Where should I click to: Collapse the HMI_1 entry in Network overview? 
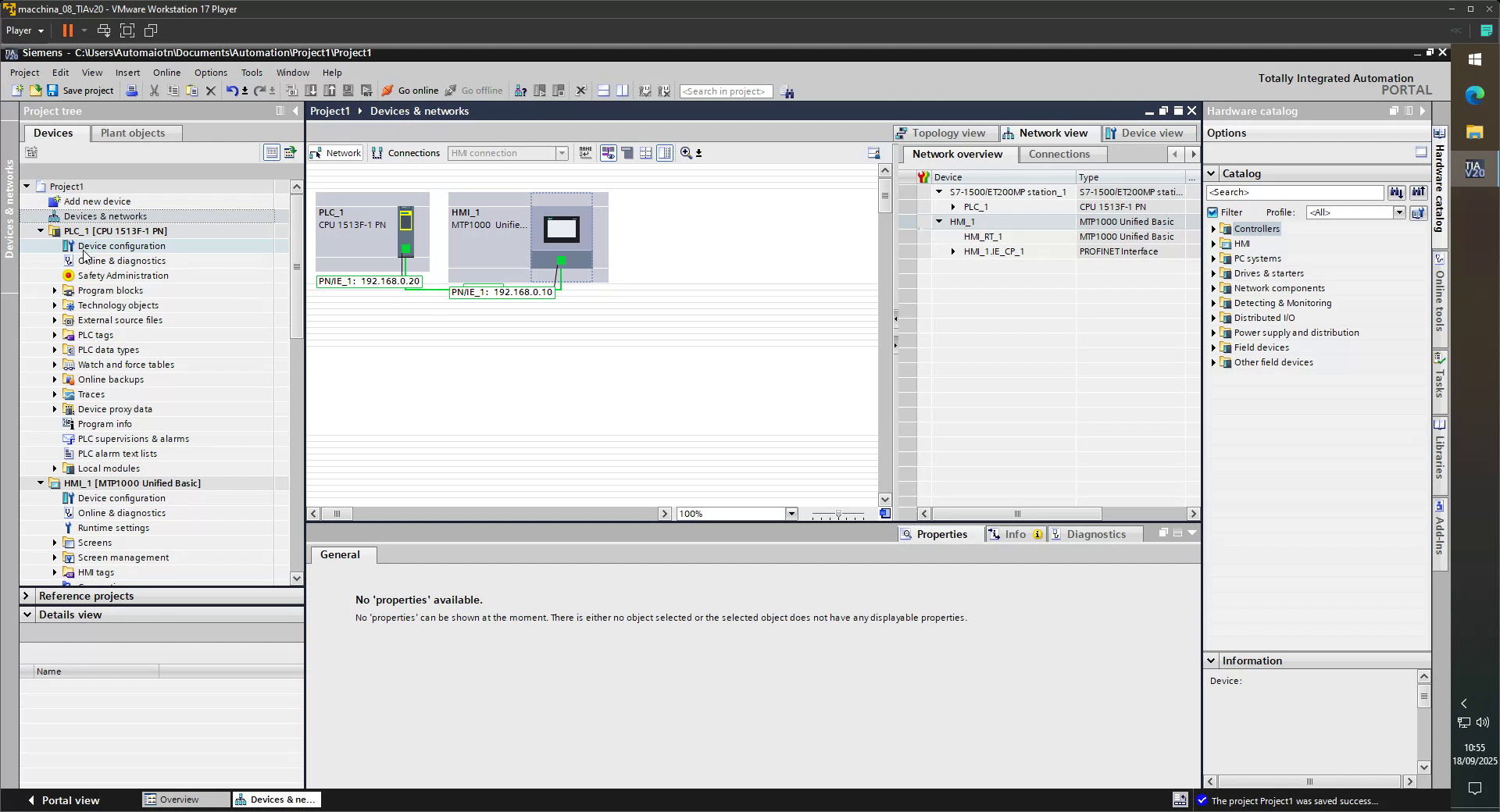(x=938, y=222)
